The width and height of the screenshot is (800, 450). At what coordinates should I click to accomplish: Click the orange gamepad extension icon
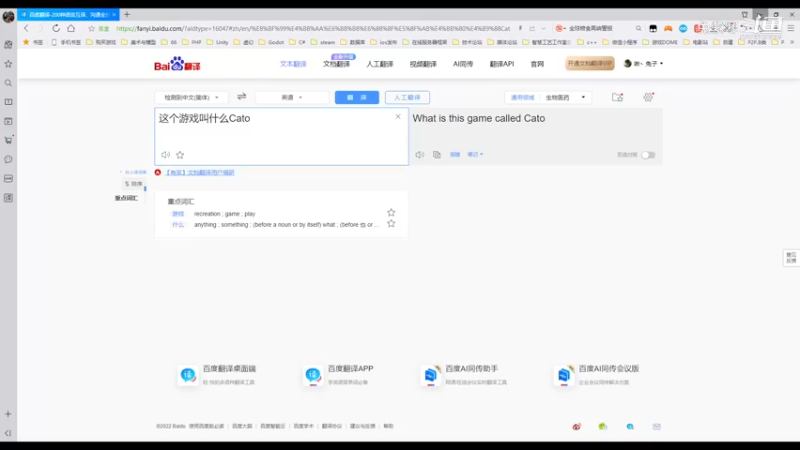coord(668,29)
